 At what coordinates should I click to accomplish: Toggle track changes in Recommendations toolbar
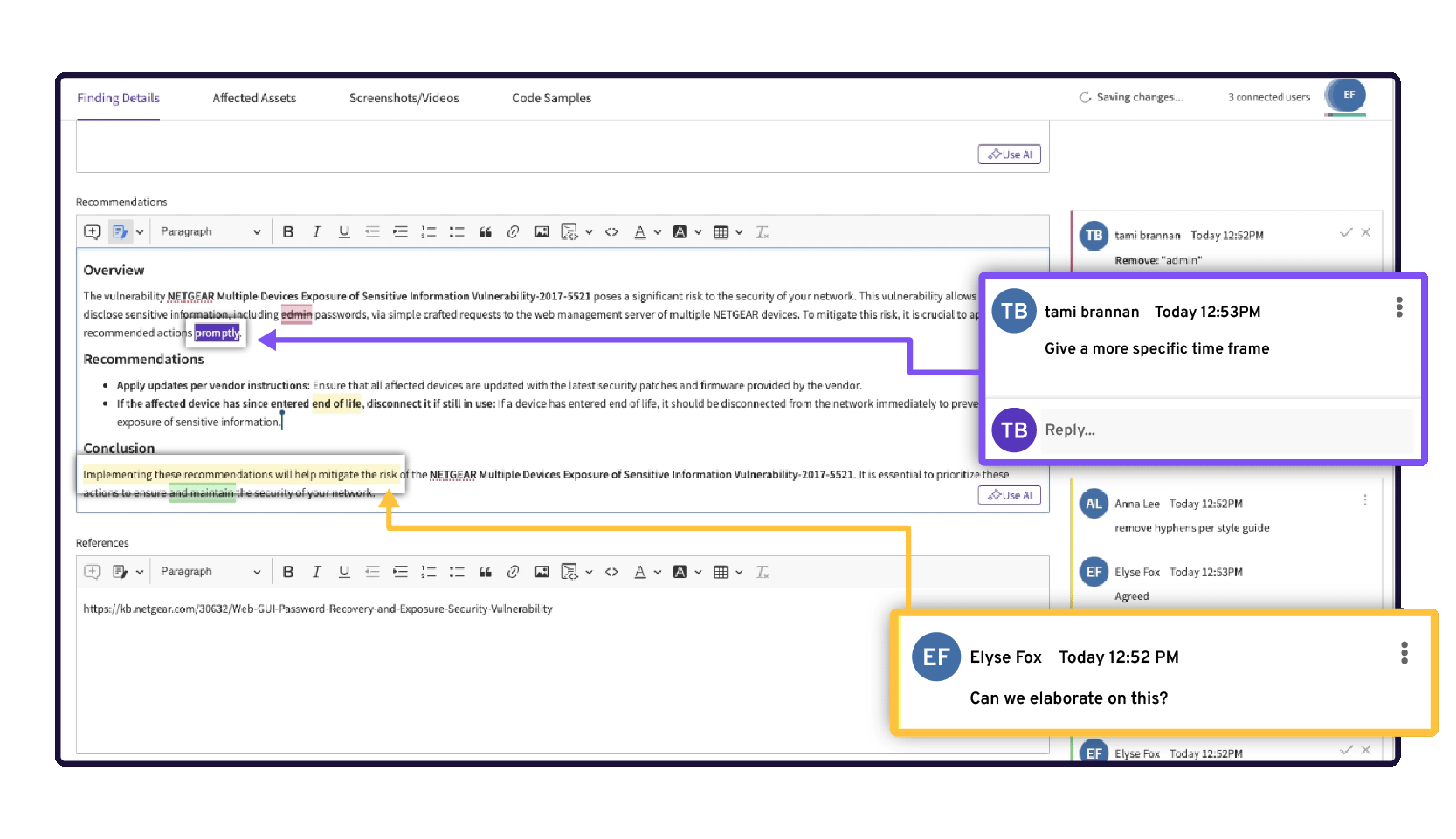(121, 232)
